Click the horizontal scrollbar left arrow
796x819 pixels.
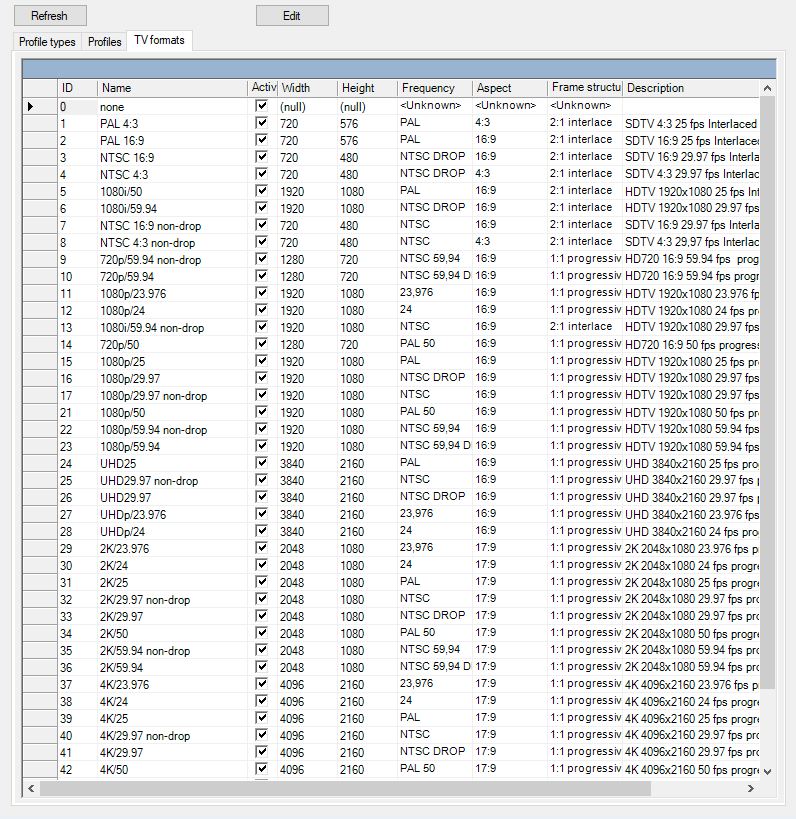31,789
